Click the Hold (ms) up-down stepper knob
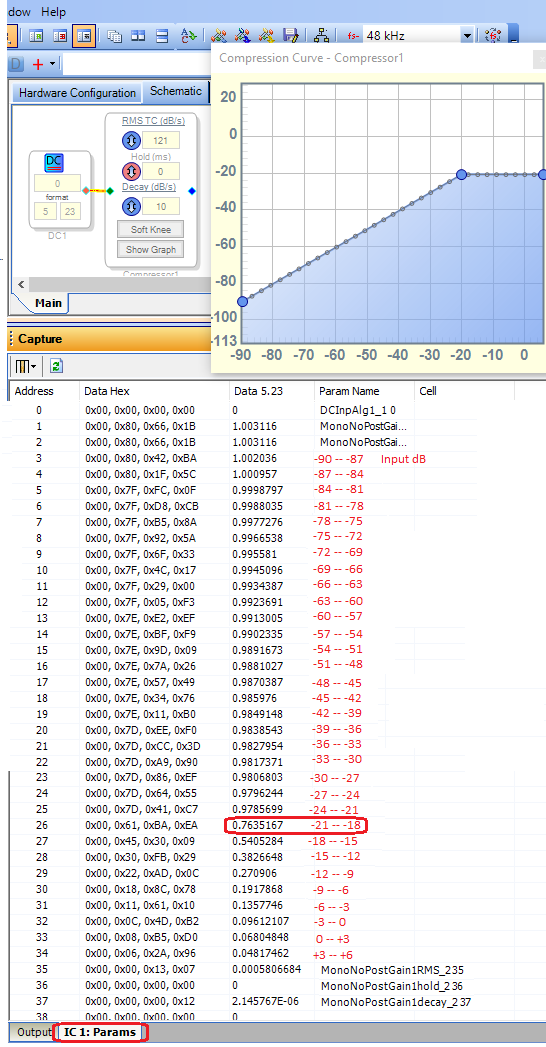This screenshot has width=546, height=1047. click(131, 172)
